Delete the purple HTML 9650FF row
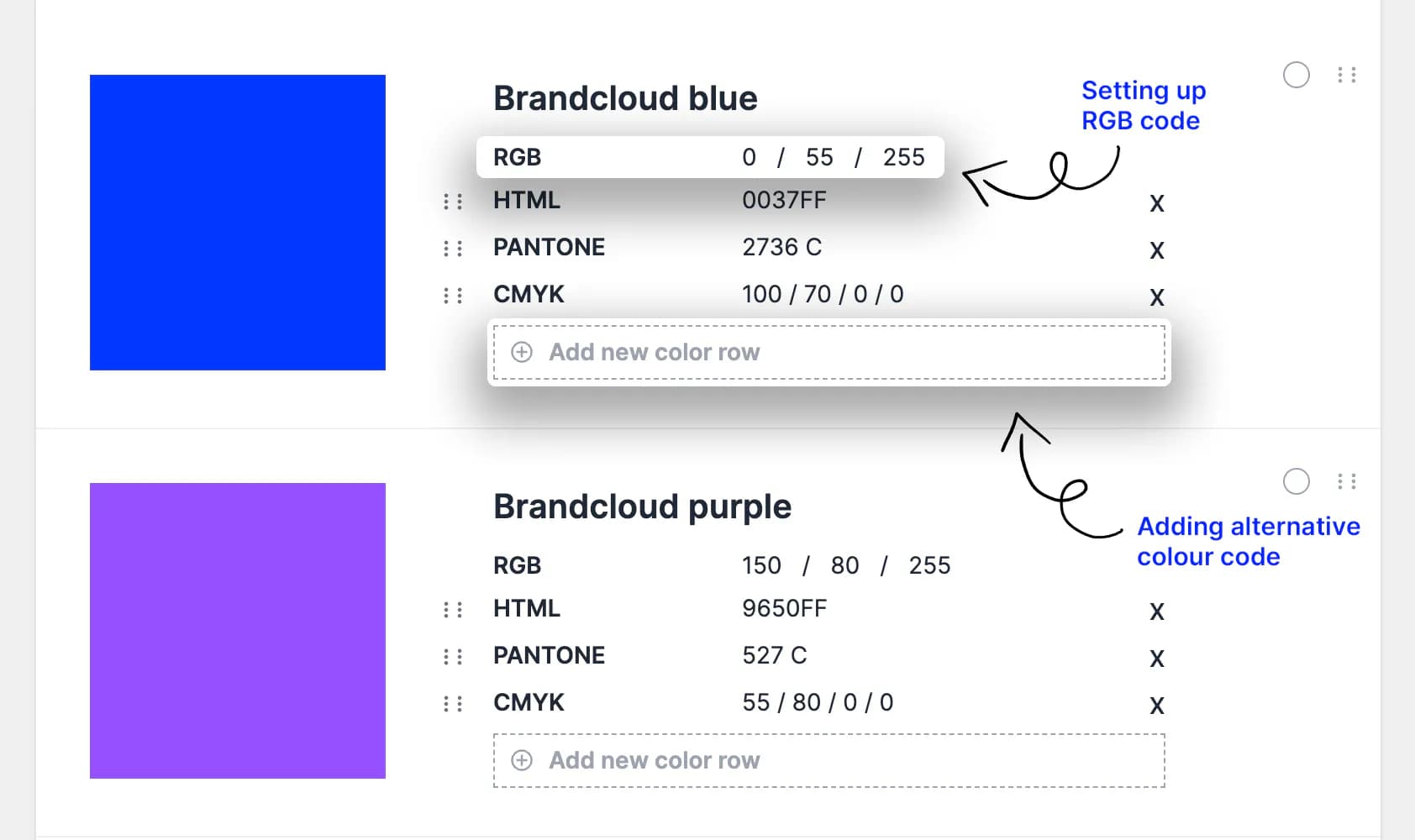 (x=1157, y=612)
